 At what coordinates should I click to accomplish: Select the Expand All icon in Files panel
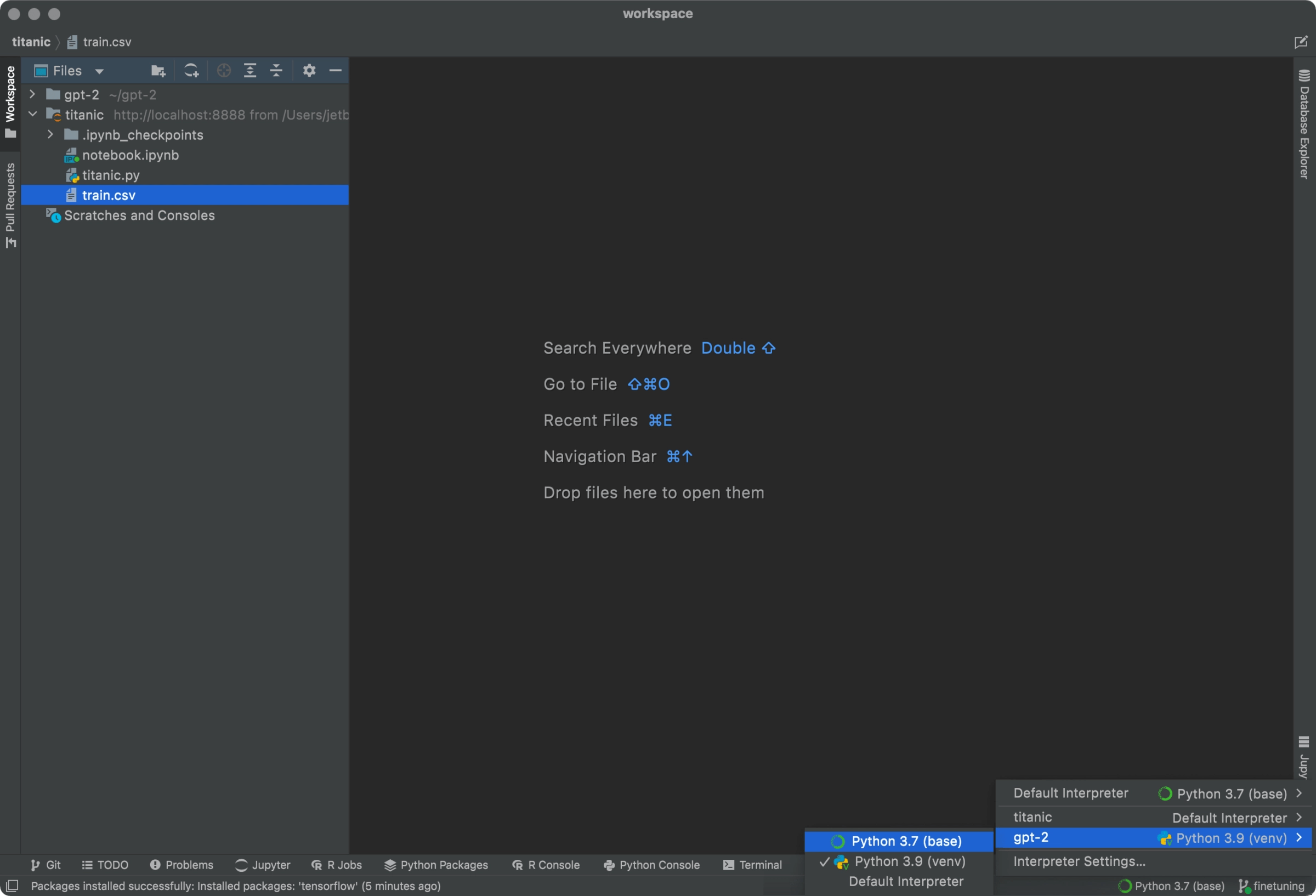tap(249, 70)
